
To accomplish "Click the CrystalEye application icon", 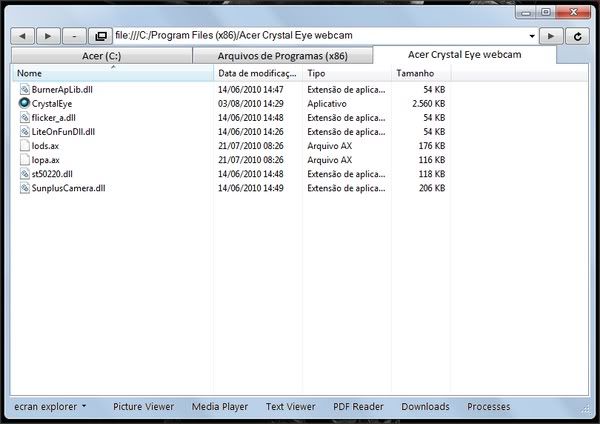I will click(24, 103).
